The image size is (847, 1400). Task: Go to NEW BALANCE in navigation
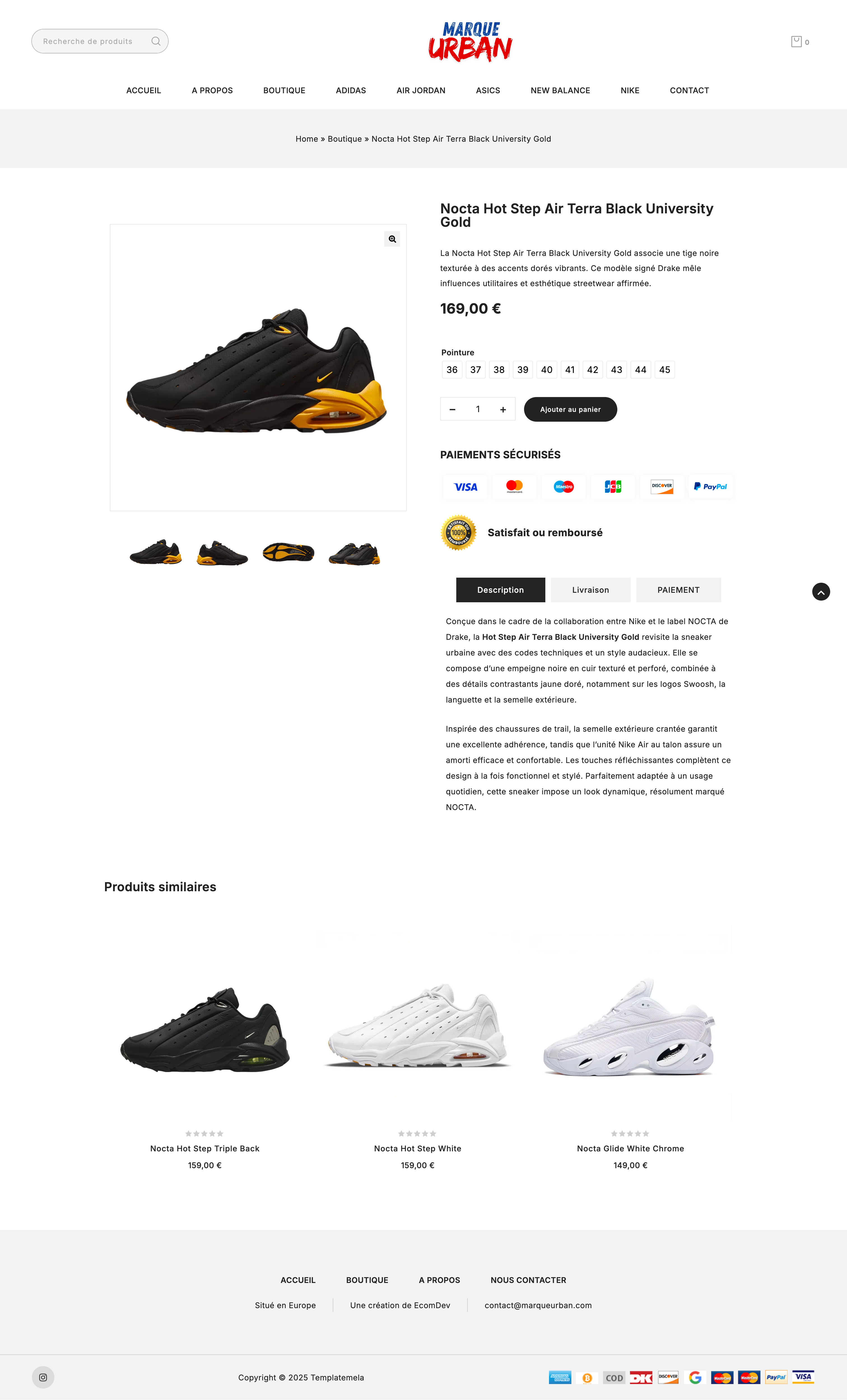coord(560,90)
